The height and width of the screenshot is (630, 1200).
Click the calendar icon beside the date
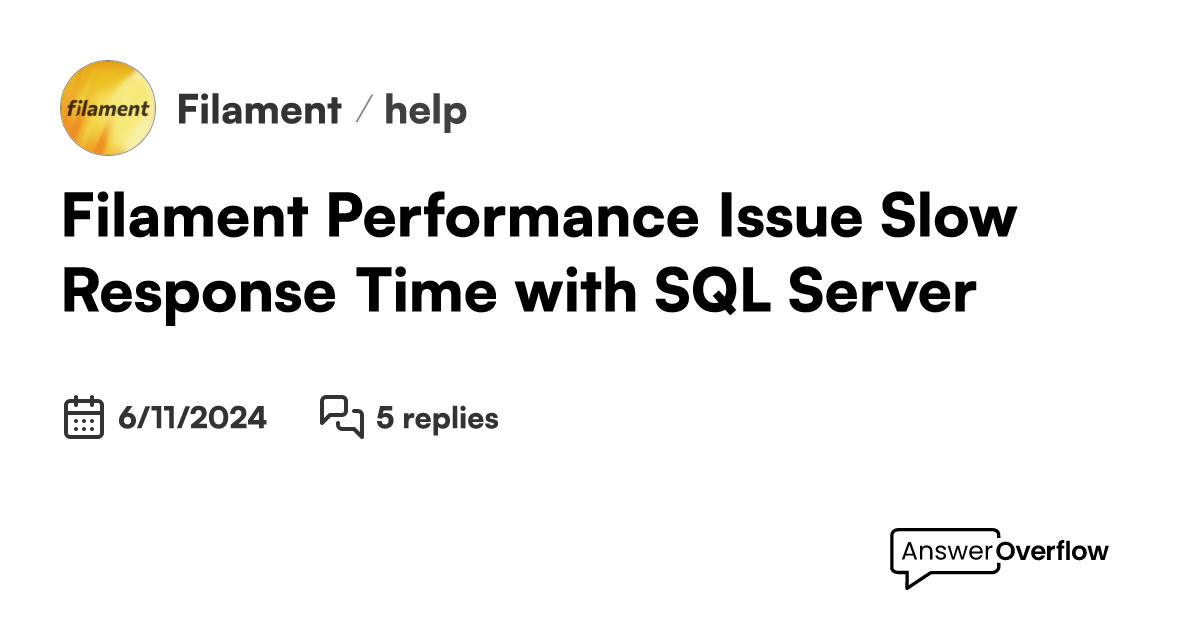[84, 417]
